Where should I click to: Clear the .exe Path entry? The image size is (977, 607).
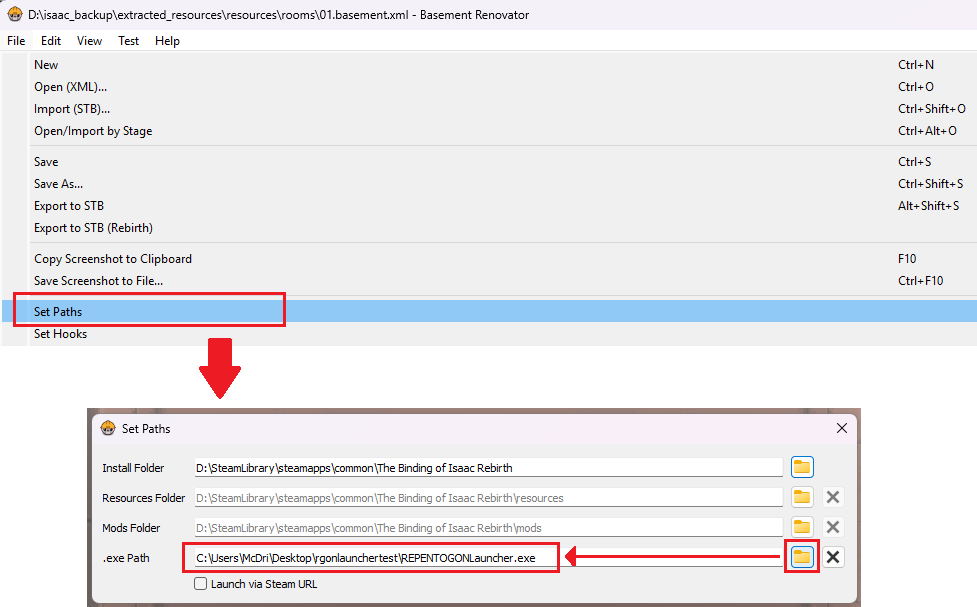[833, 557]
